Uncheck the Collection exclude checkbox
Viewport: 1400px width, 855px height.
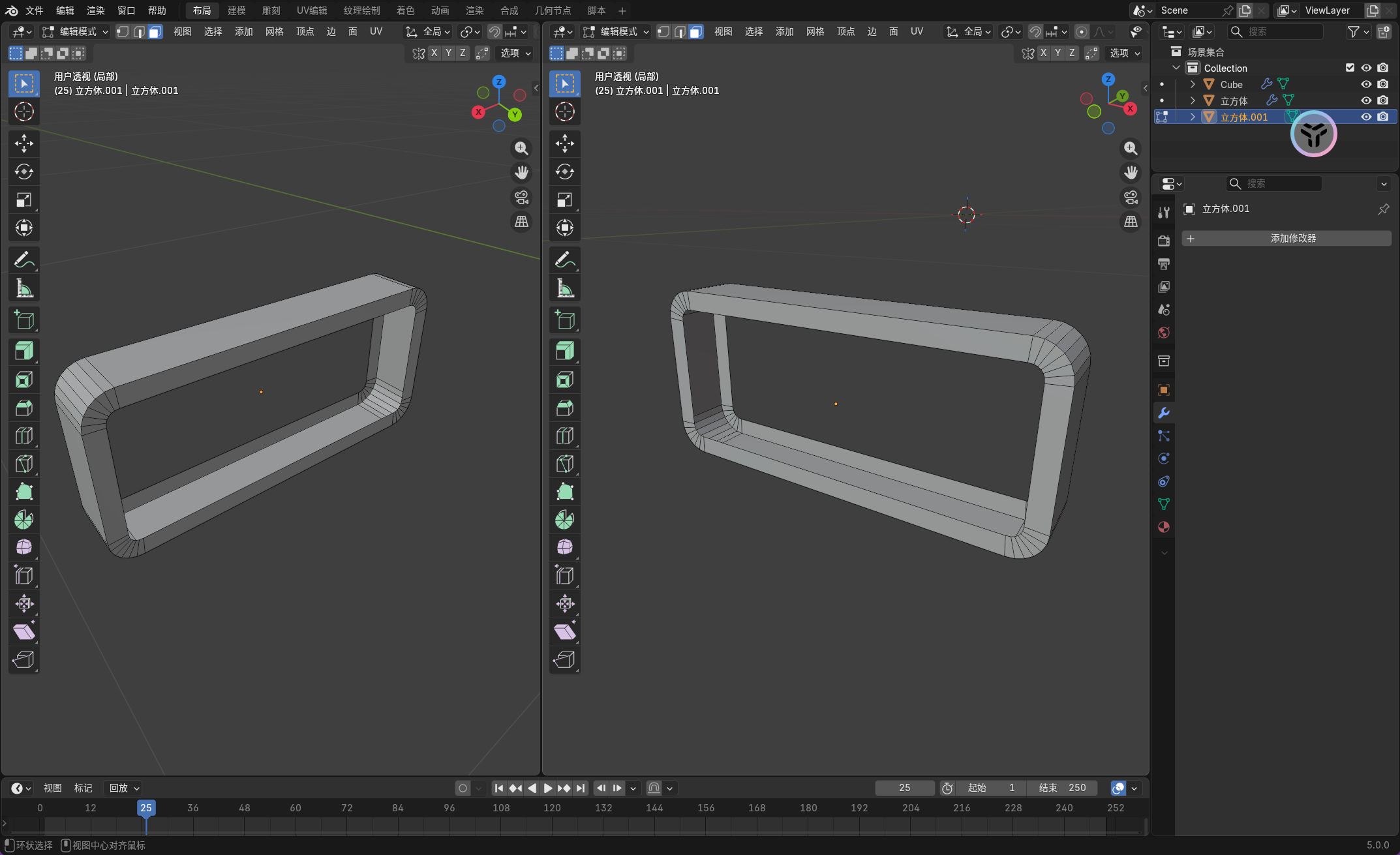(1350, 68)
